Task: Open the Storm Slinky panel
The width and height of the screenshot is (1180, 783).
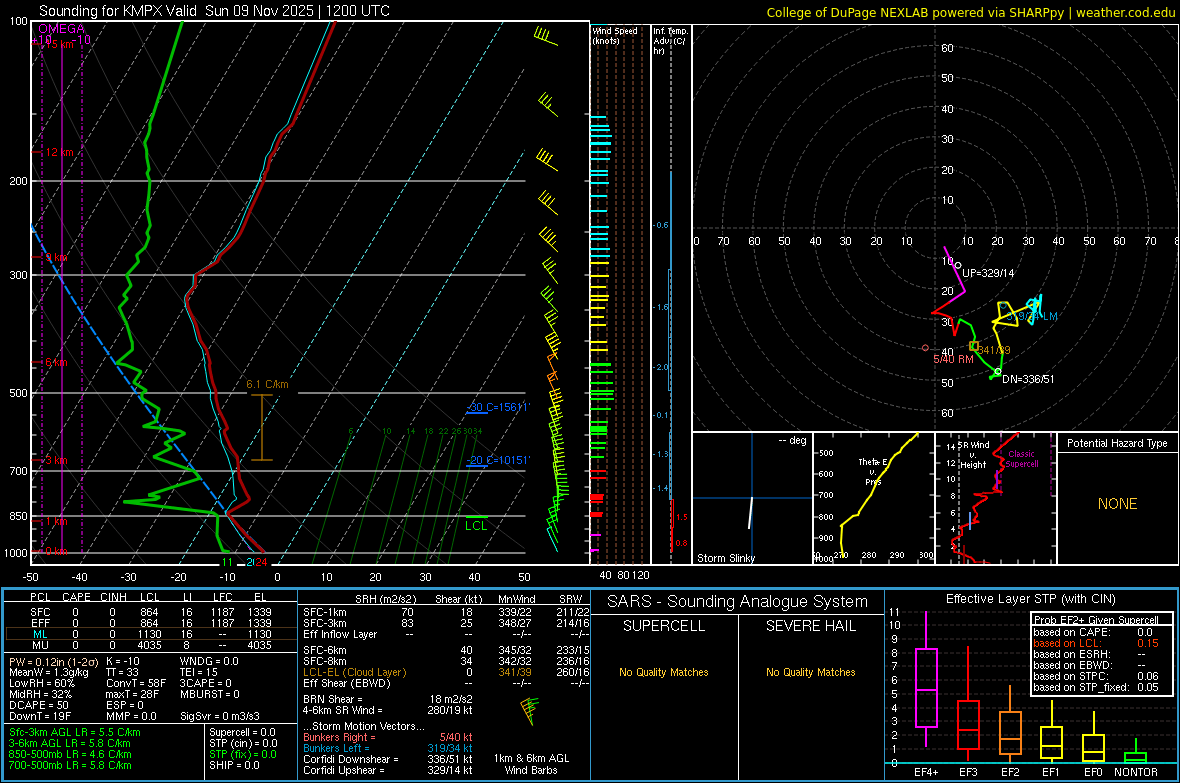Action: 752,498
